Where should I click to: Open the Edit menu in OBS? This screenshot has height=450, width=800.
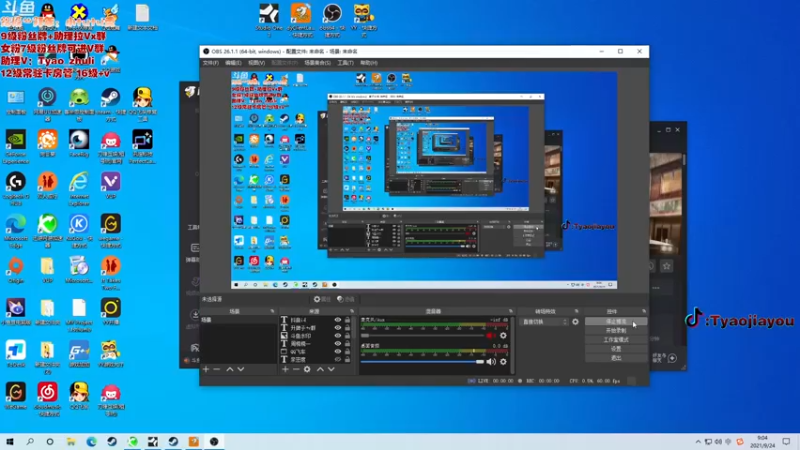click(x=233, y=63)
